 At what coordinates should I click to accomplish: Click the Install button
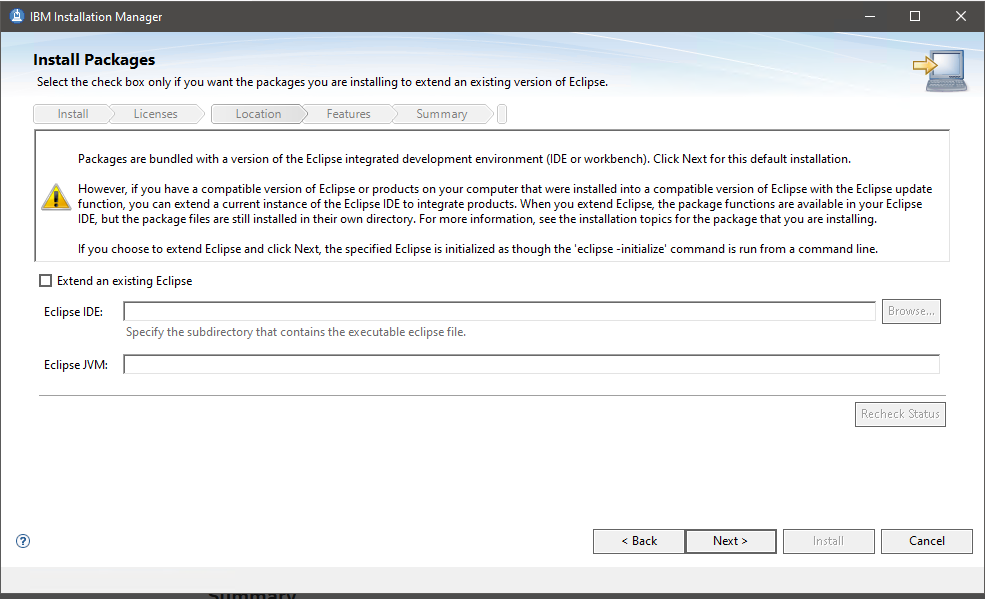click(x=828, y=541)
